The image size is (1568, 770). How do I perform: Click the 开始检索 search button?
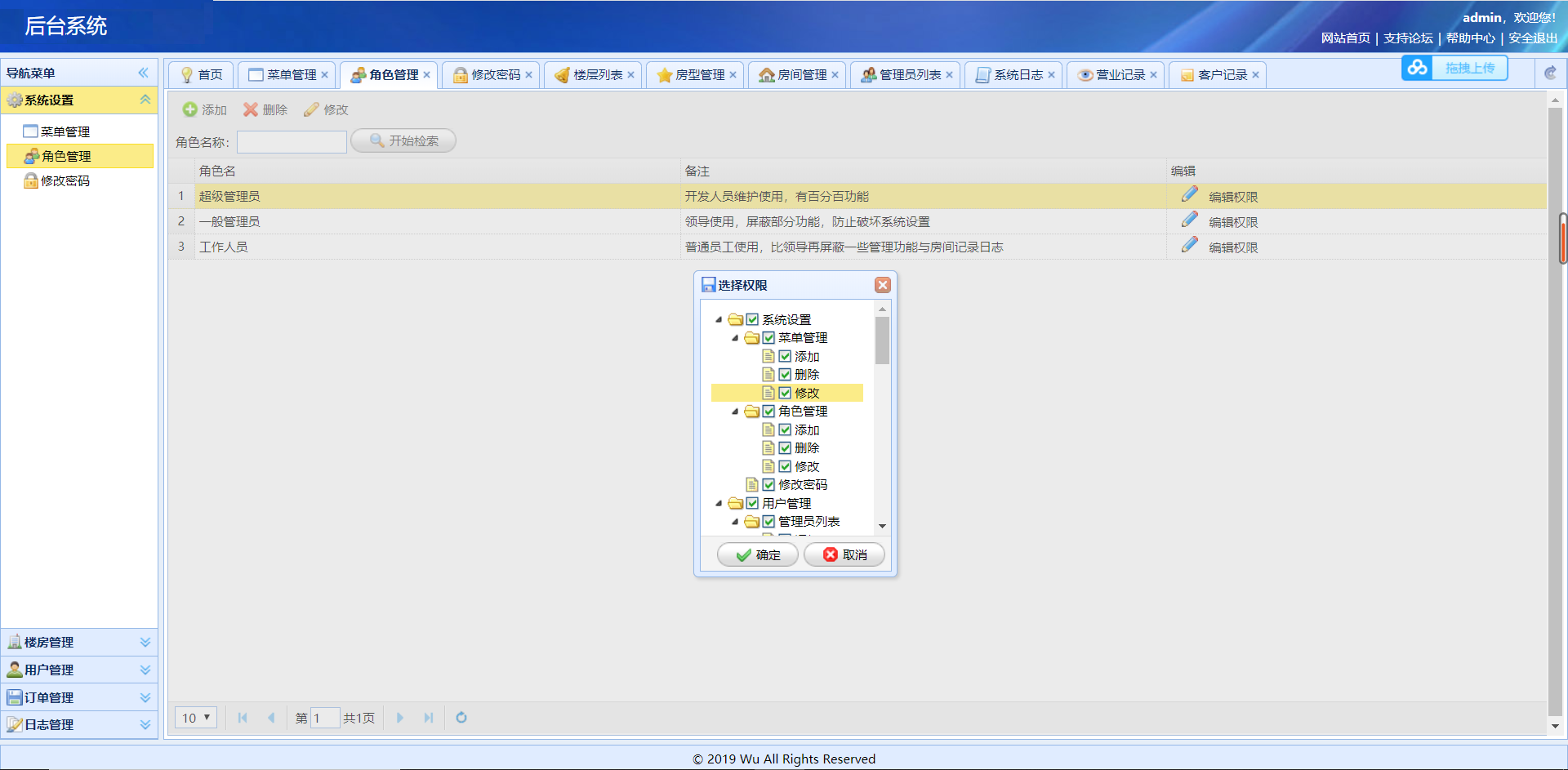pos(403,140)
